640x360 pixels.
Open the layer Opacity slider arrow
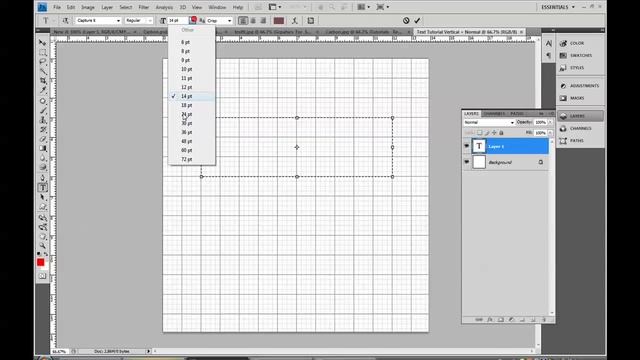550,122
